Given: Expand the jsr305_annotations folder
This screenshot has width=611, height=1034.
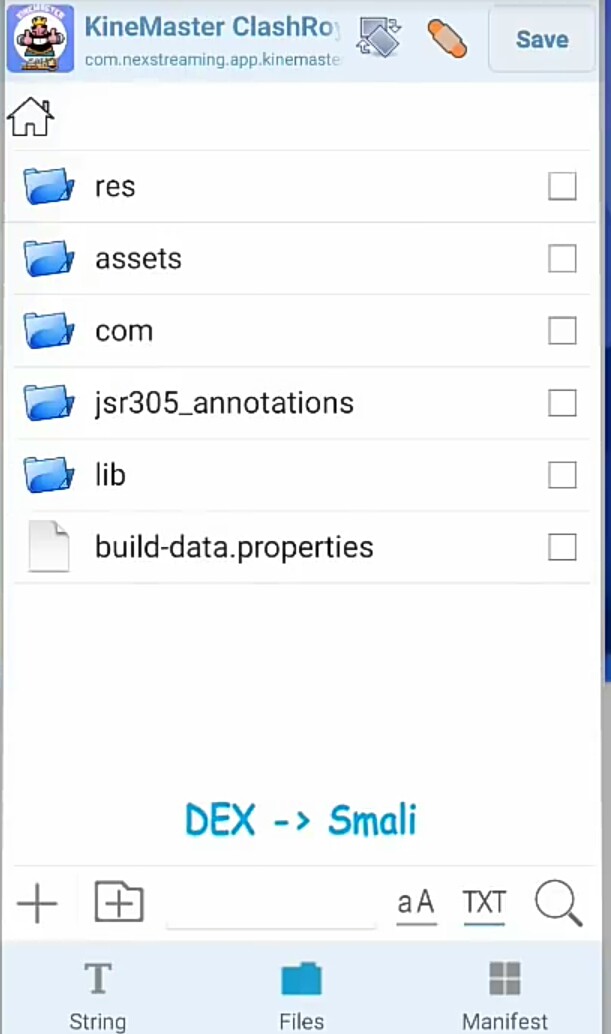Looking at the screenshot, I should click(x=224, y=403).
